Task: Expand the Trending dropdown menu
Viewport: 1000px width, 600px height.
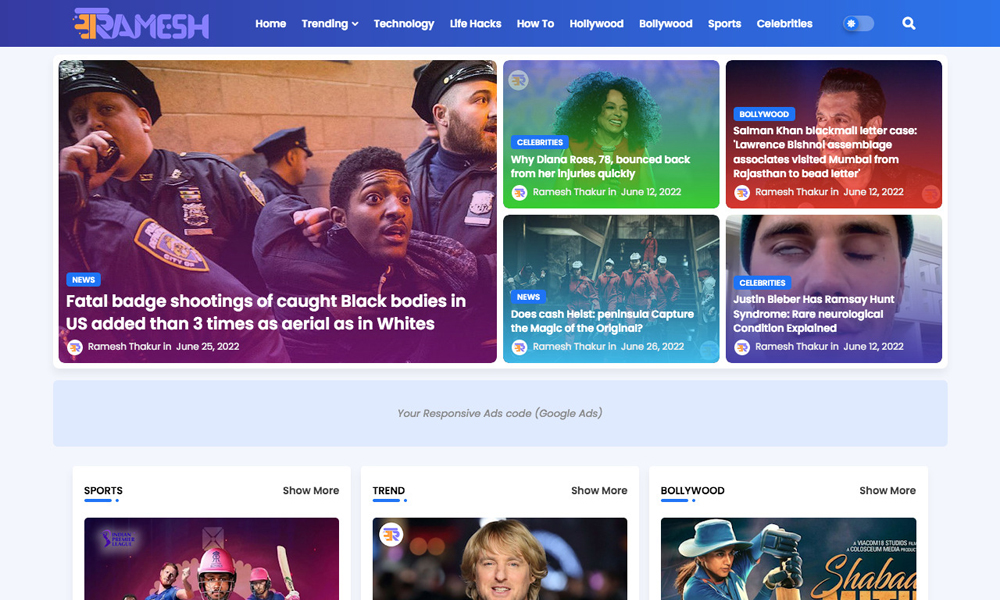Action: pyautogui.click(x=330, y=24)
